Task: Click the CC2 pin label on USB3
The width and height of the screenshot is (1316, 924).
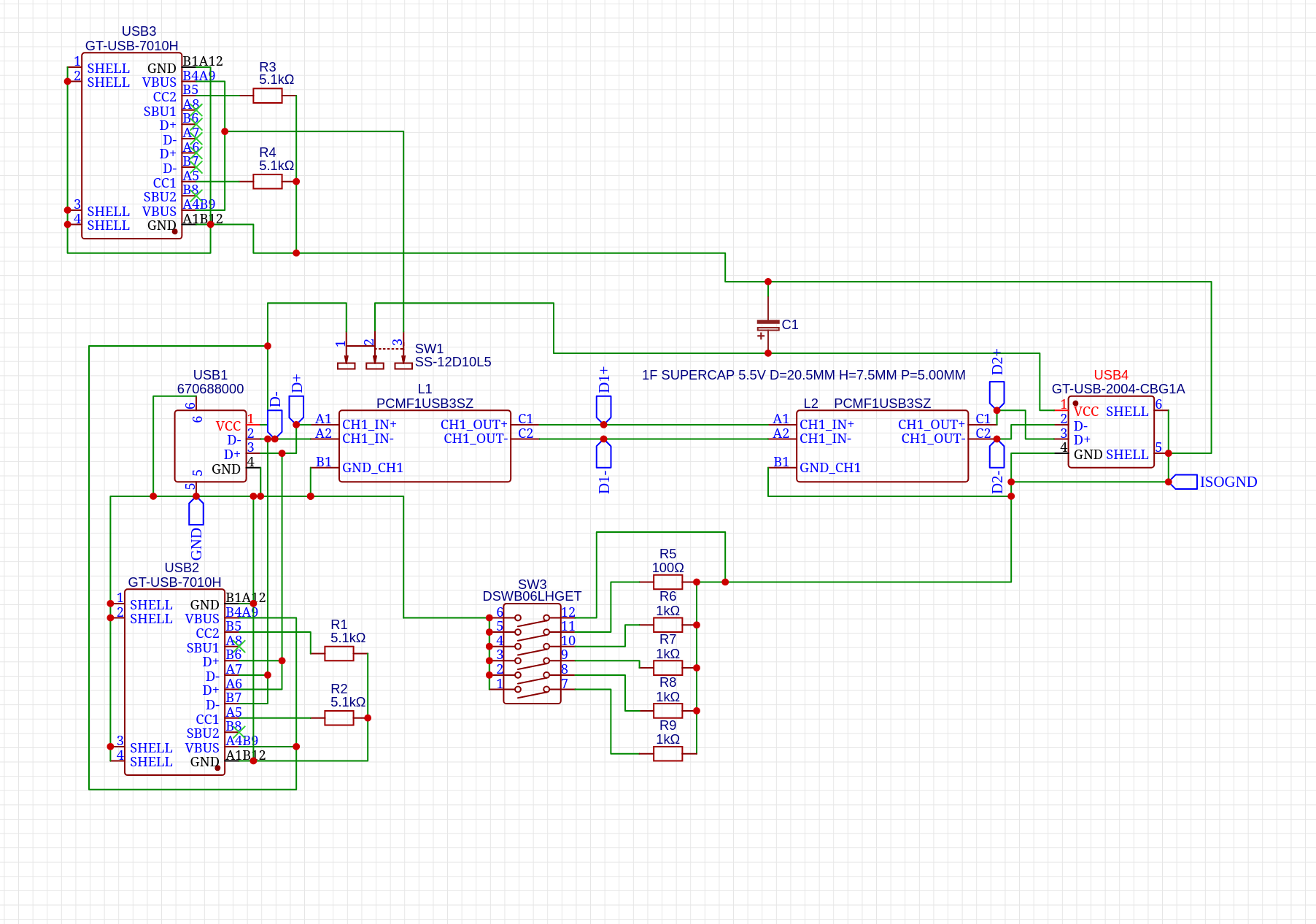Action: (x=164, y=97)
